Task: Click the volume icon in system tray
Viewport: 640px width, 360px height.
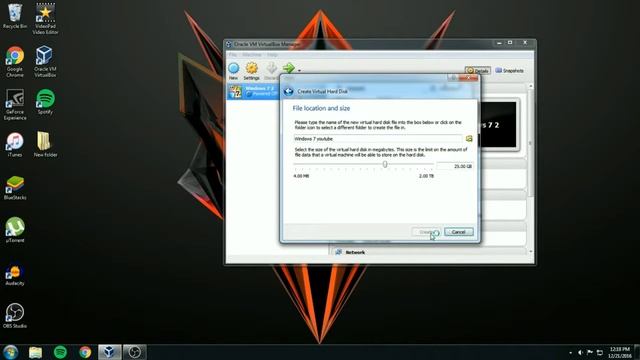Action: pos(580,352)
